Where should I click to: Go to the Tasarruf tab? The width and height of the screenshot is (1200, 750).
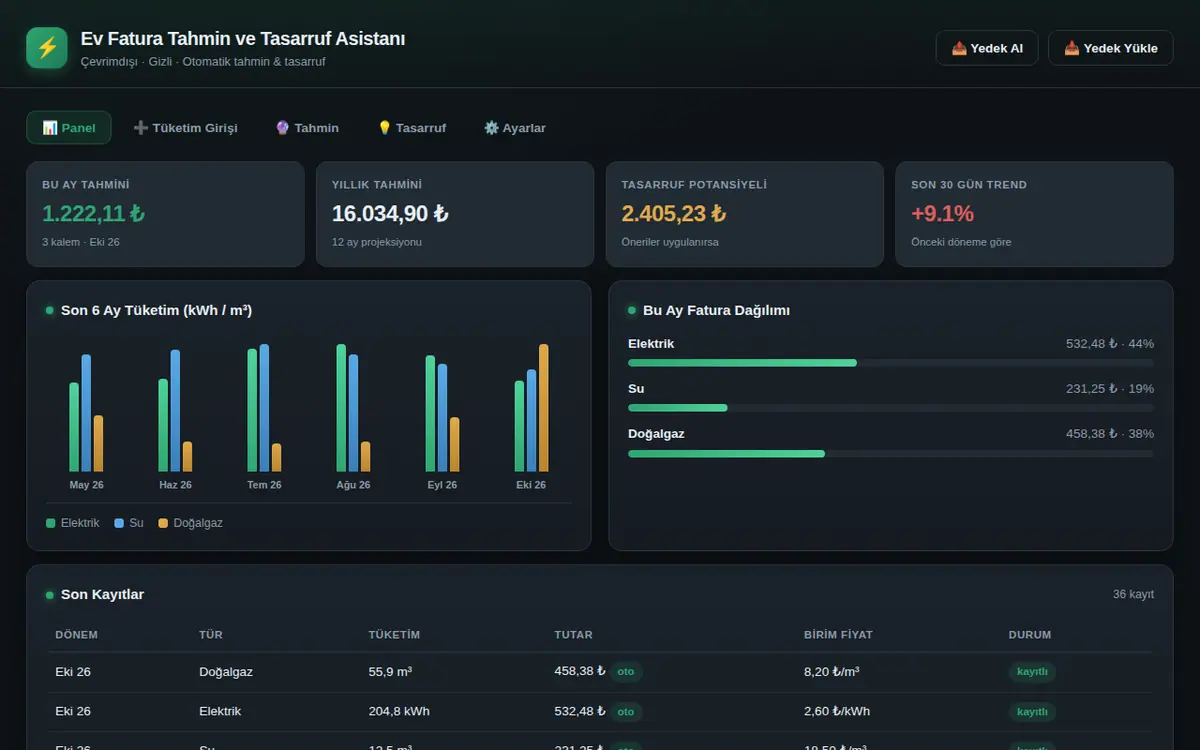(x=411, y=128)
